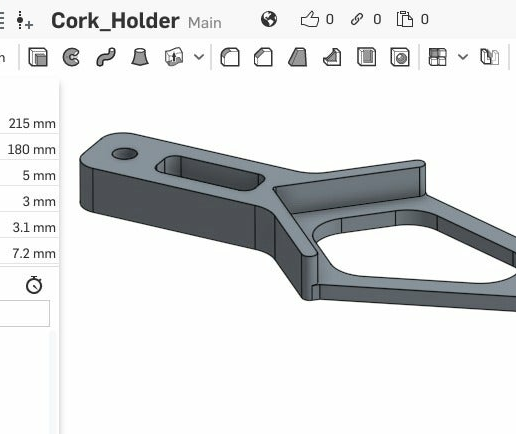Select the Fillet tool
The height and width of the screenshot is (434, 516).
click(x=230, y=57)
